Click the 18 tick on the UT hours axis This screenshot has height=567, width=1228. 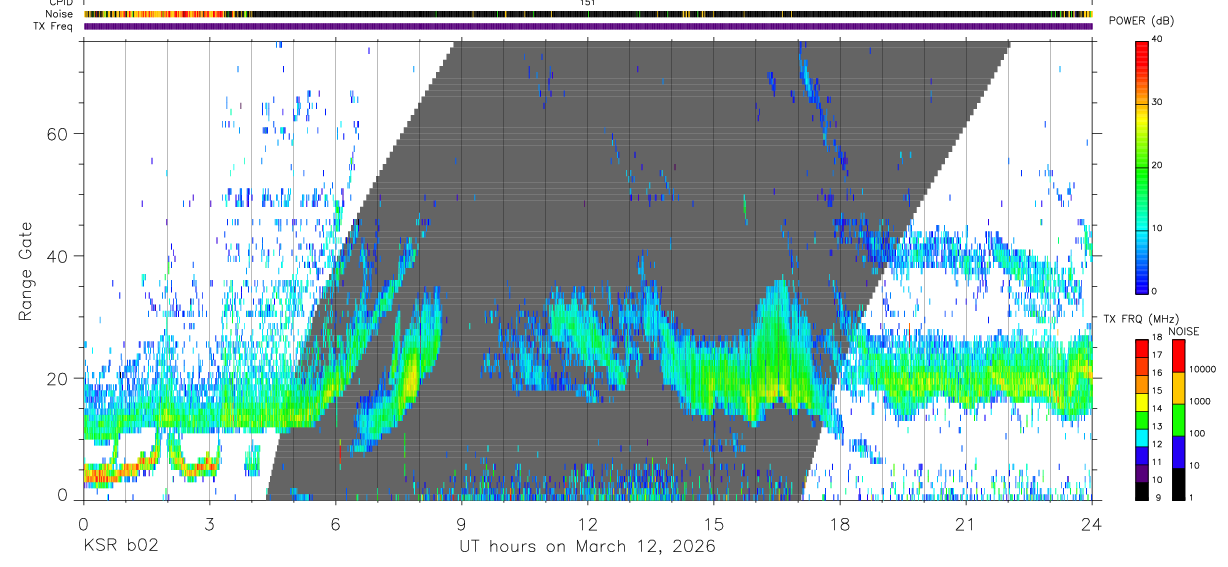pyautogui.click(x=839, y=523)
